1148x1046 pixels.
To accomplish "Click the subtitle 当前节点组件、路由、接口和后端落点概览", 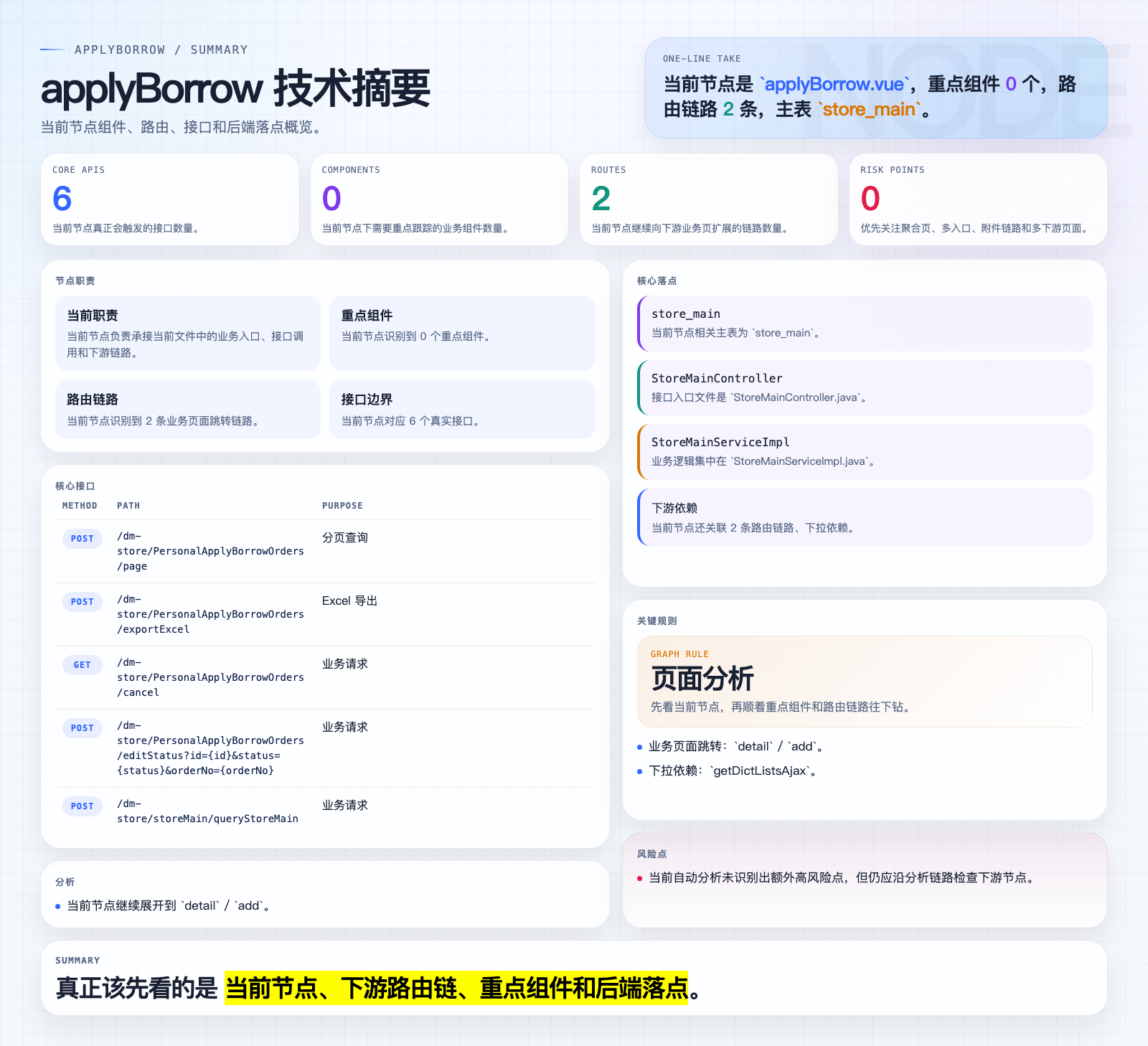I will pyautogui.click(x=184, y=127).
